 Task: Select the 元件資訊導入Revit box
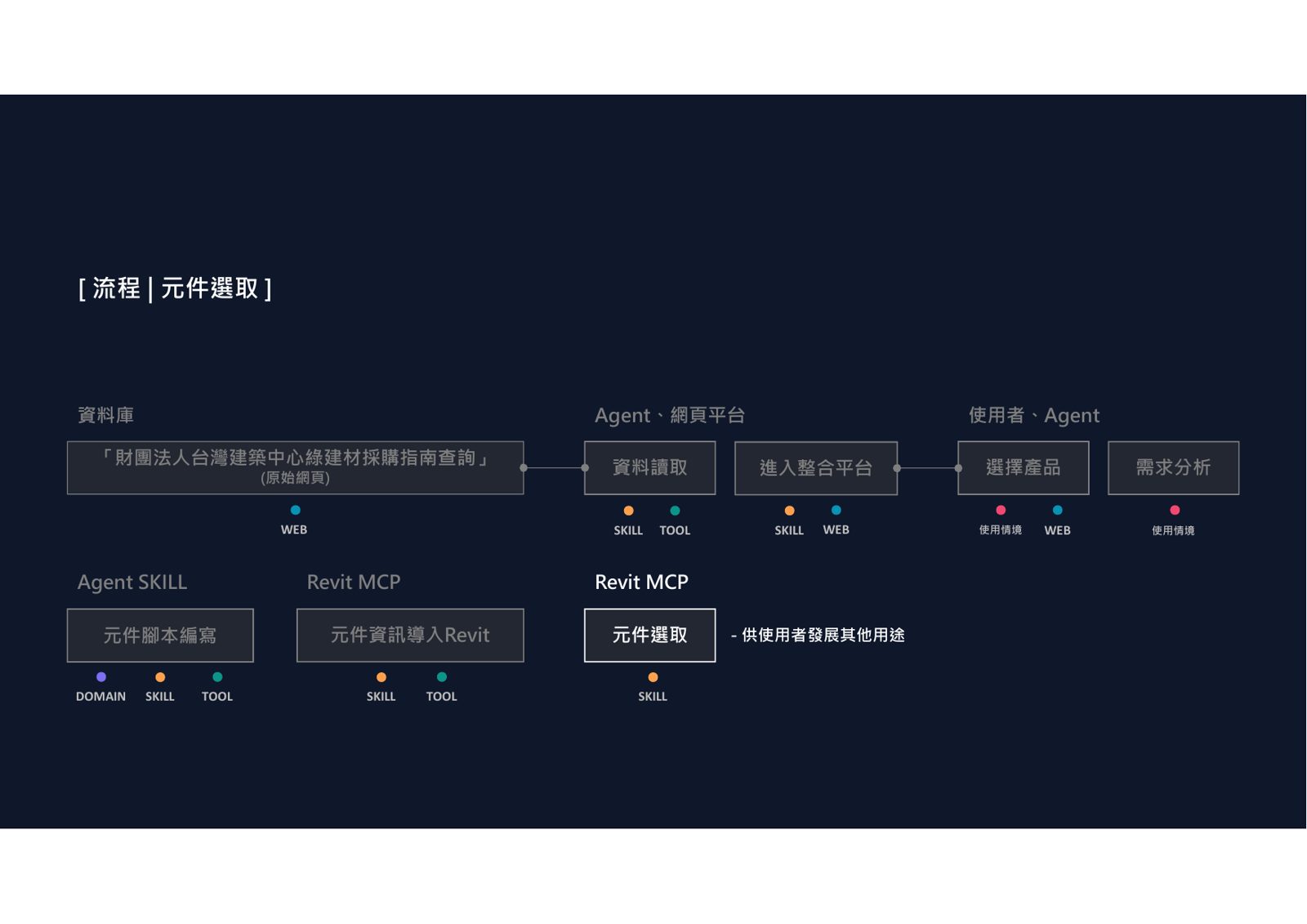pos(410,635)
